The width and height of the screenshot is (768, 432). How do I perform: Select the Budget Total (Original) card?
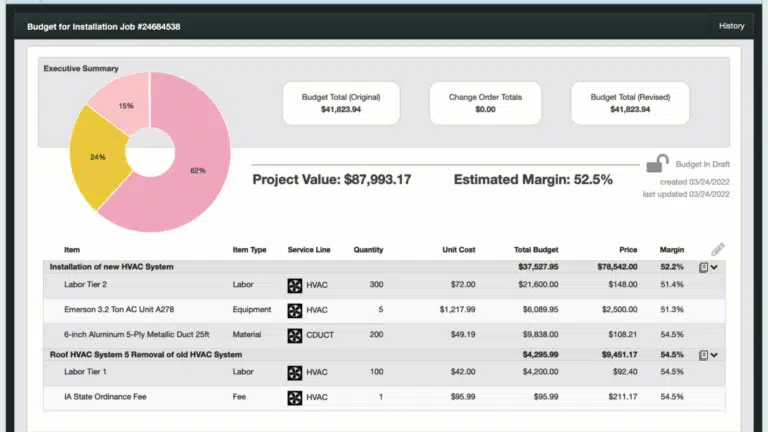341,103
